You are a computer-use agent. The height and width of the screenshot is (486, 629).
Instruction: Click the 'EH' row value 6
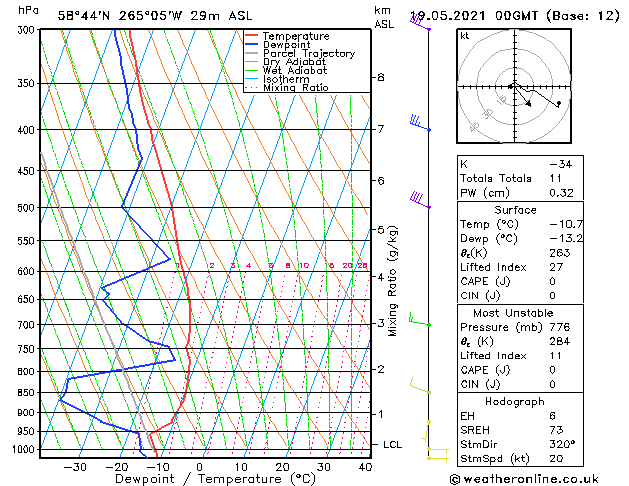click(x=553, y=416)
